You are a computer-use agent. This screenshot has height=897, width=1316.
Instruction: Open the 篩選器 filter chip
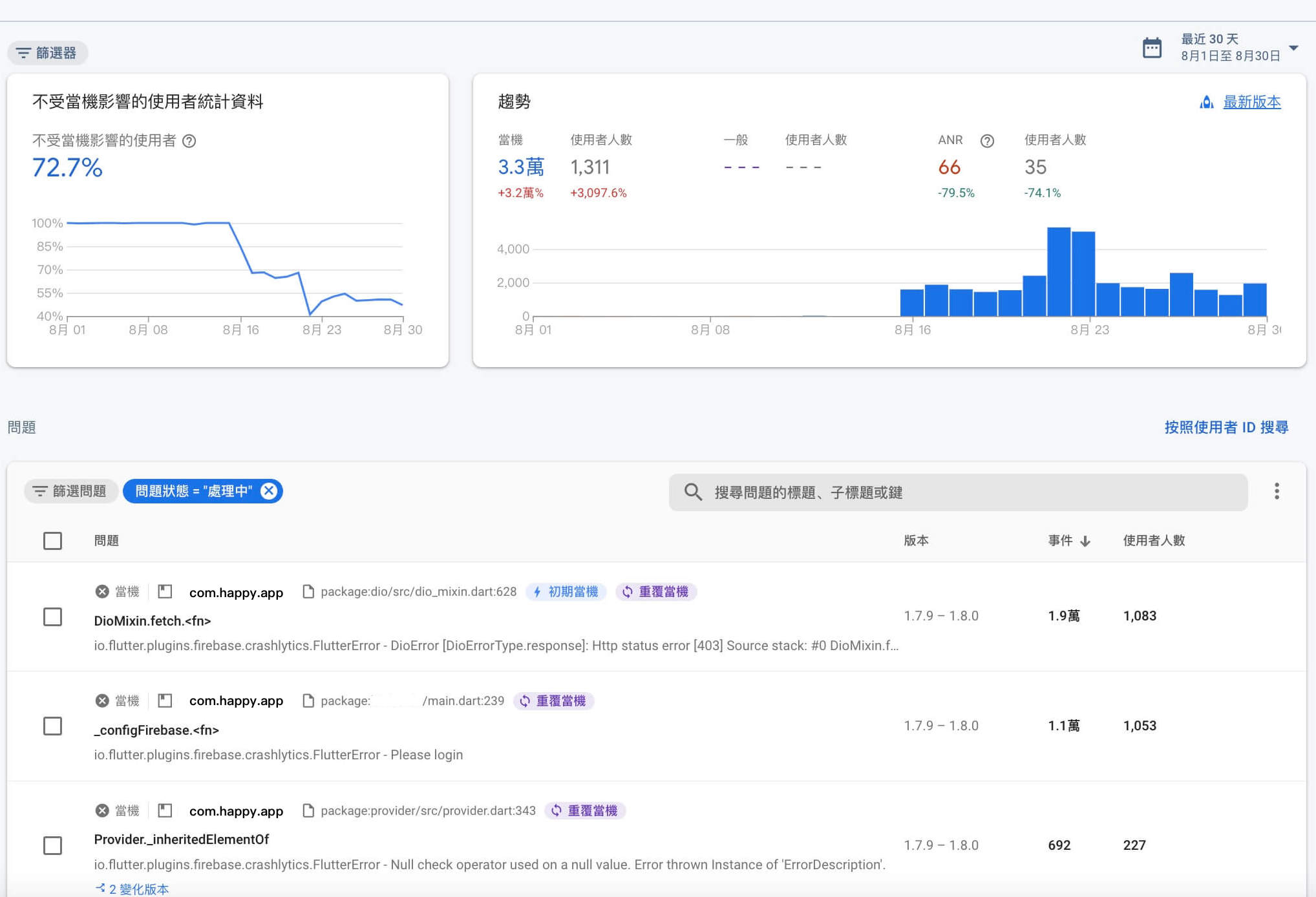point(47,53)
